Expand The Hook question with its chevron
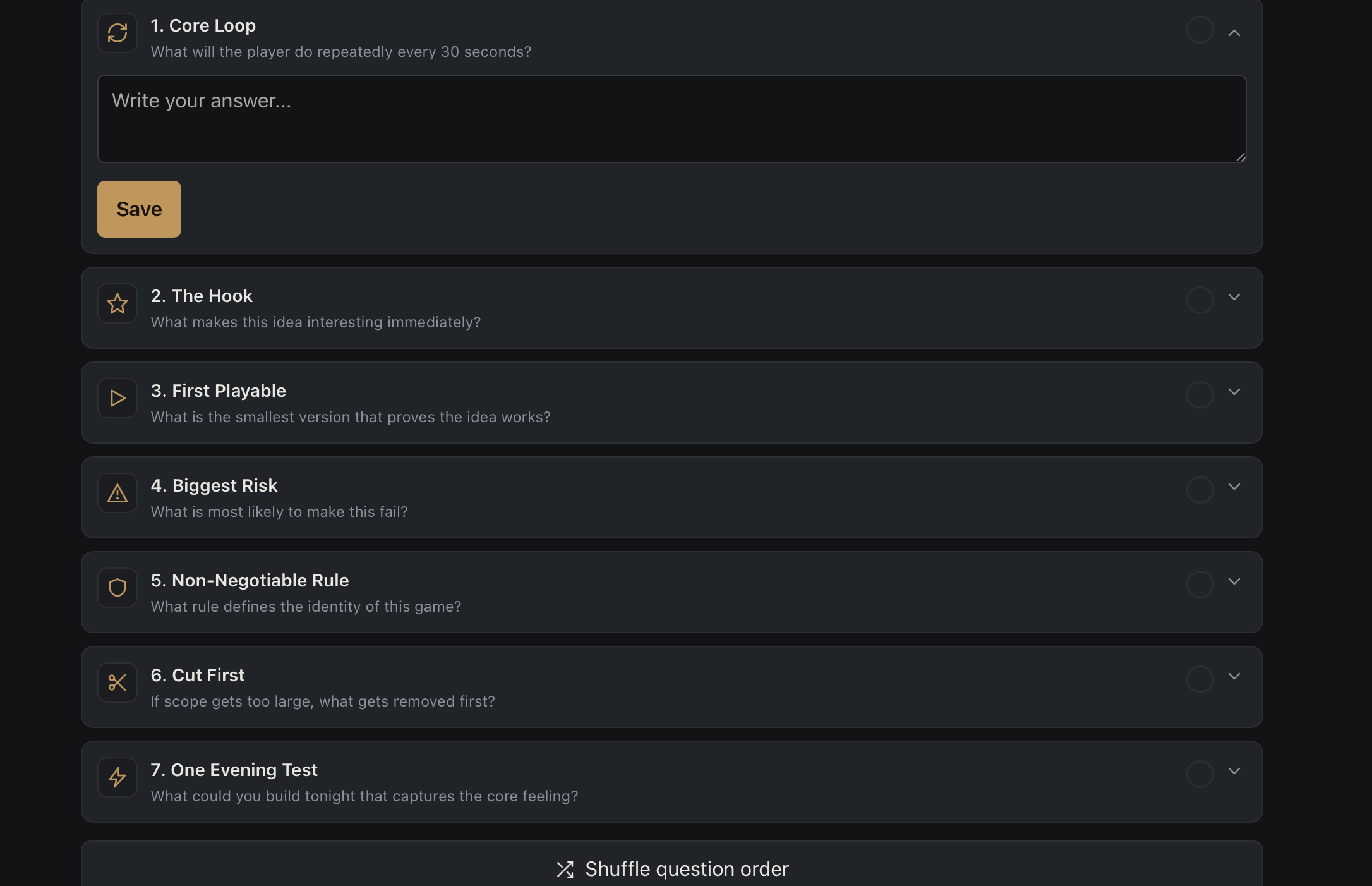 click(x=1234, y=297)
